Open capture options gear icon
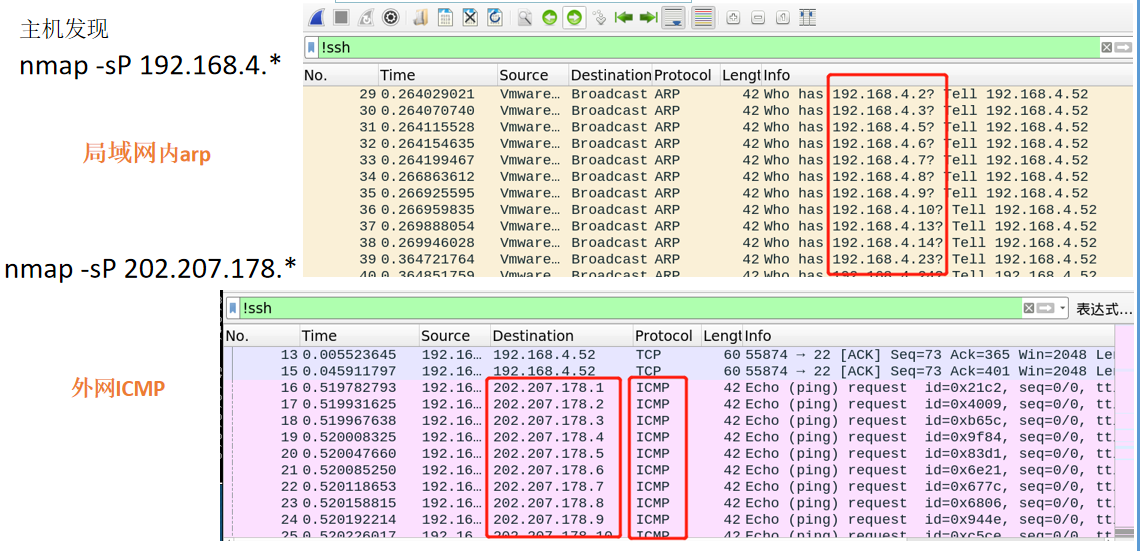Image resolution: width=1140 pixels, height=551 pixels. pyautogui.click(x=390, y=17)
